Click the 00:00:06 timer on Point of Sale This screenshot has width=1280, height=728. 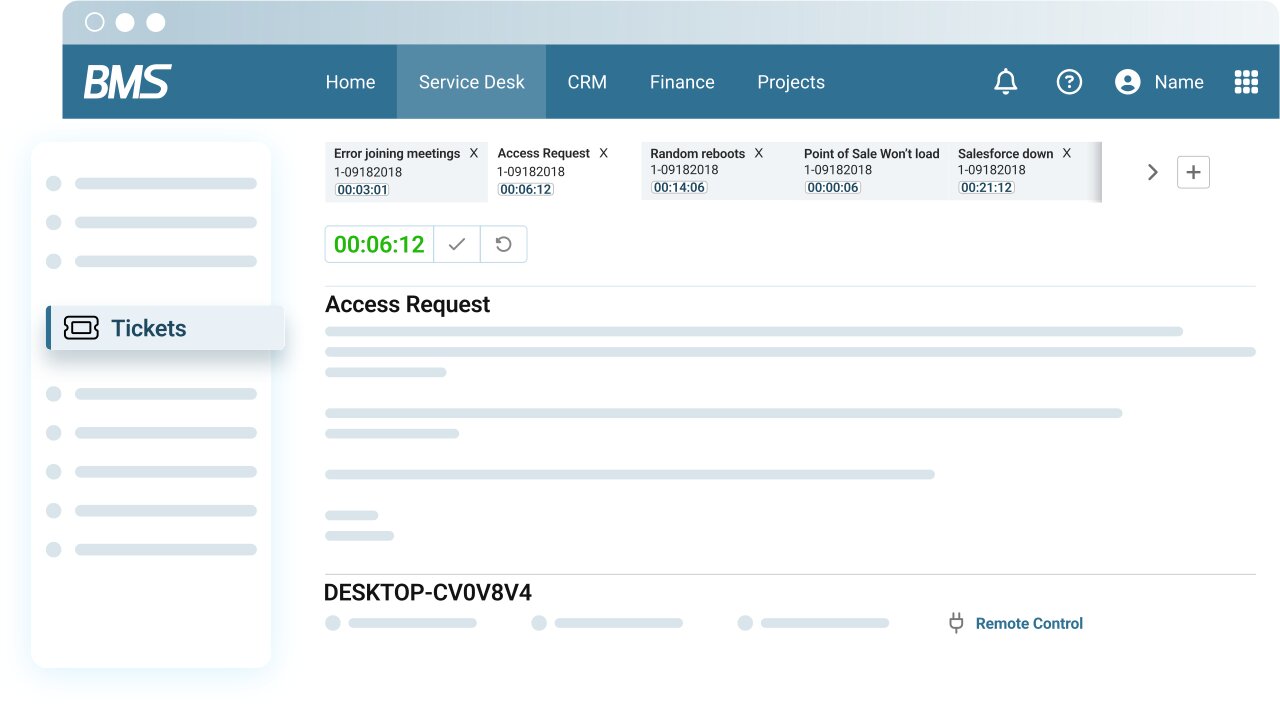click(x=832, y=187)
